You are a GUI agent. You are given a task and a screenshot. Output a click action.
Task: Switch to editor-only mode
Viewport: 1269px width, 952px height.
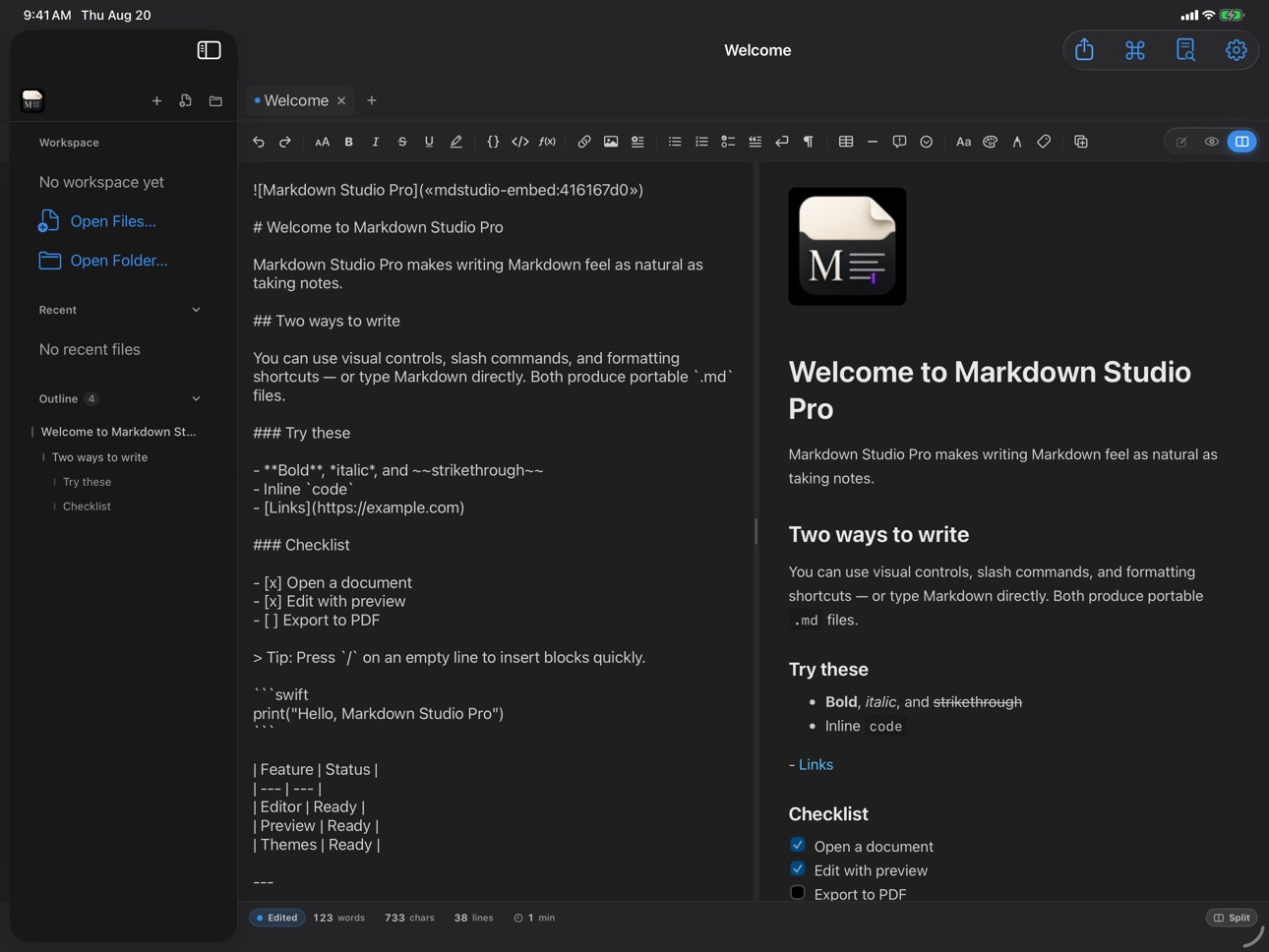pyautogui.click(x=1181, y=142)
